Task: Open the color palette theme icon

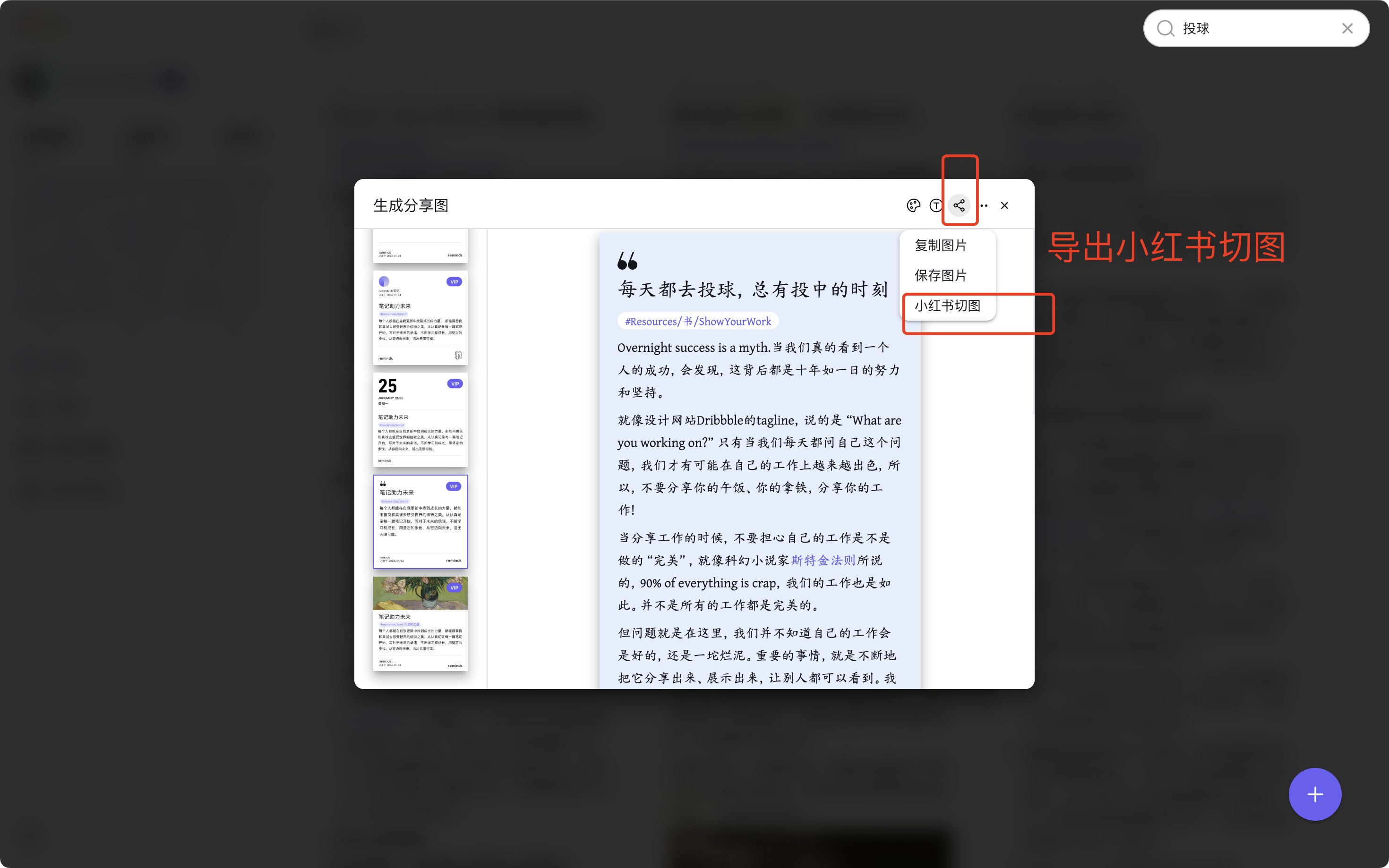Action: tap(913, 205)
